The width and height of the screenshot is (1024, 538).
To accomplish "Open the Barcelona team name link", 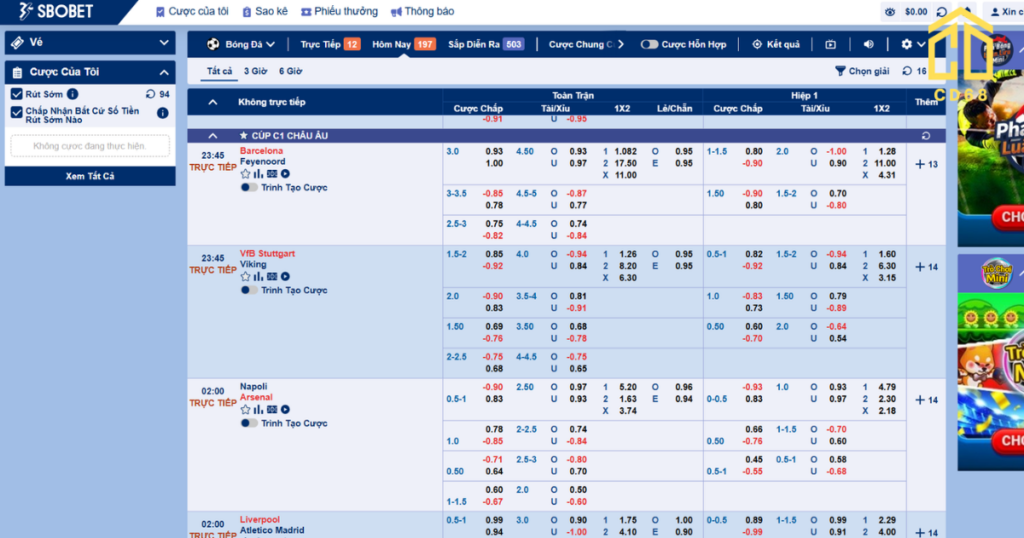I will [261, 151].
